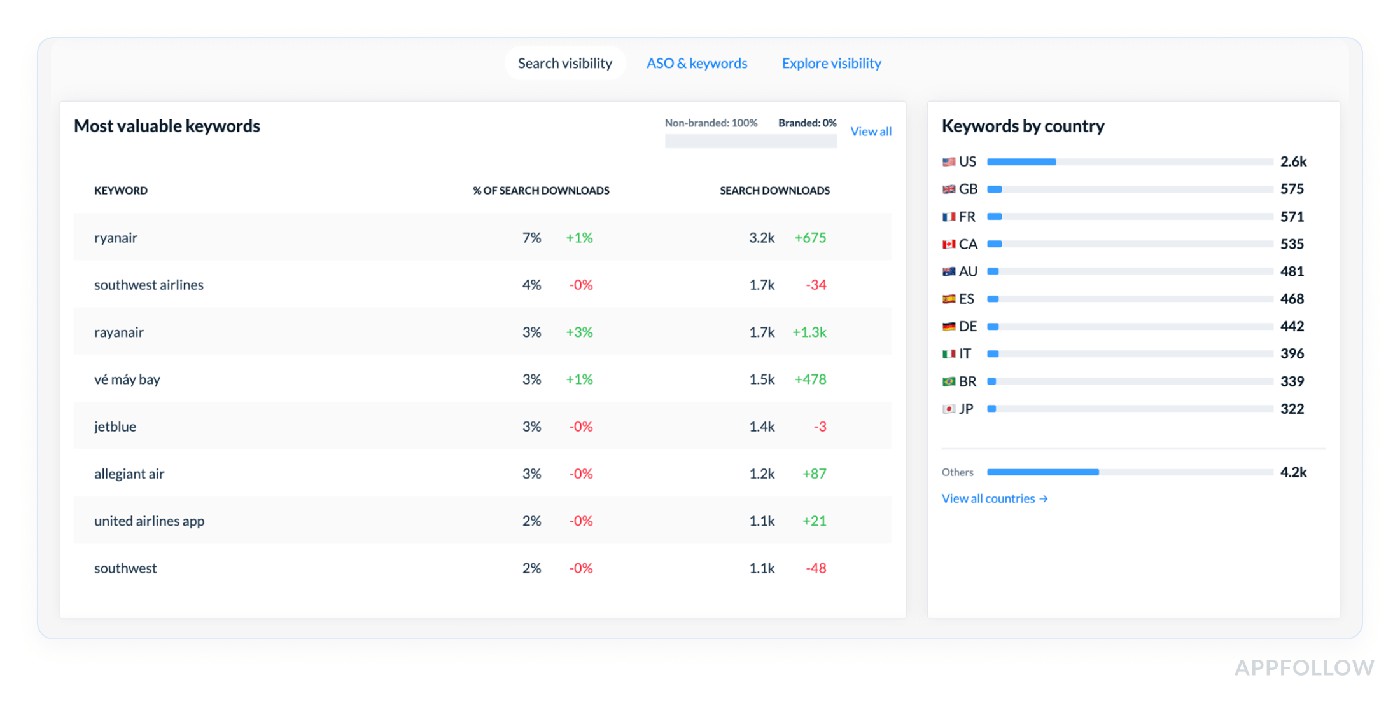This screenshot has width=1400, height=703.
Task: Click the US keywords progress bar
Action: coord(1130,162)
